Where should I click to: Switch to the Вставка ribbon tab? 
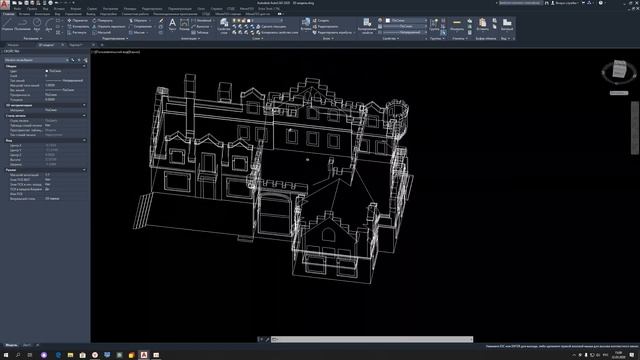pos(24,14)
